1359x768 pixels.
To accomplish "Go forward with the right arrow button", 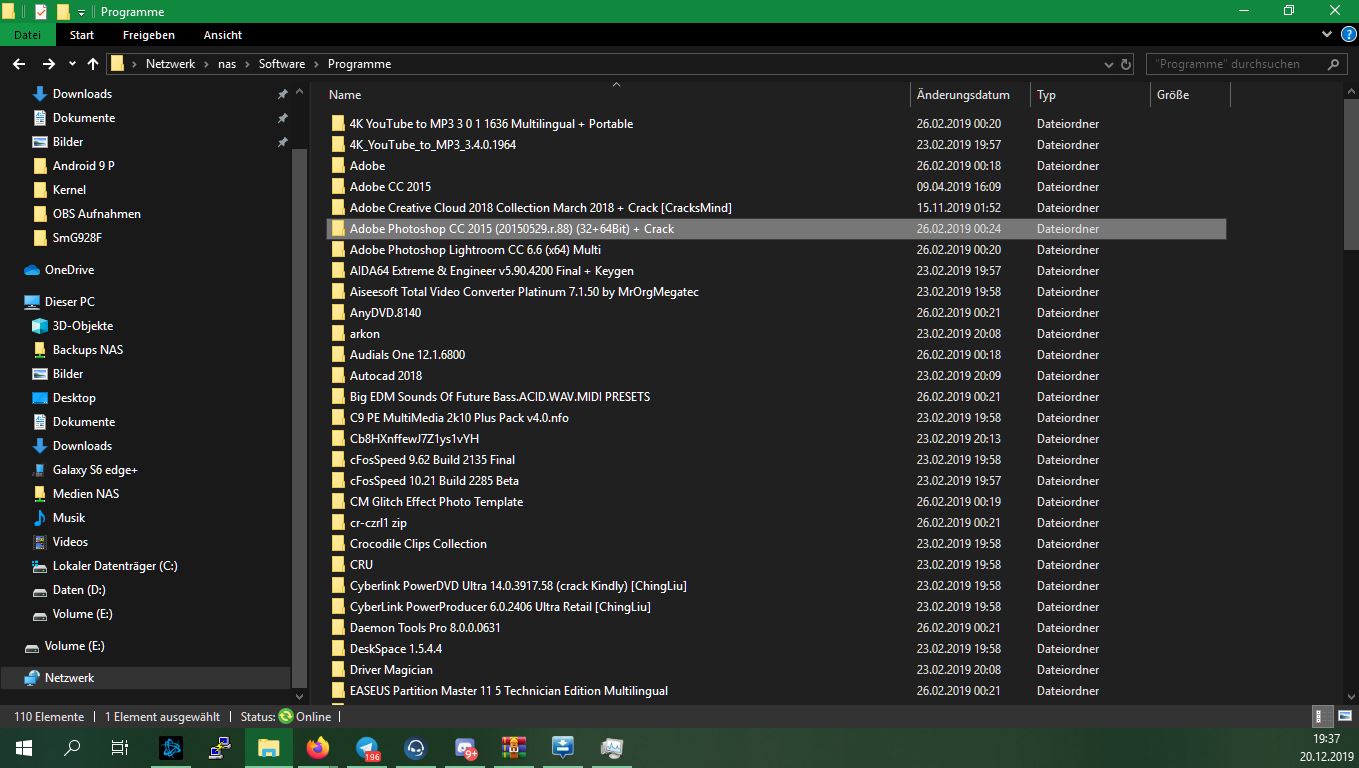I will click(x=48, y=63).
